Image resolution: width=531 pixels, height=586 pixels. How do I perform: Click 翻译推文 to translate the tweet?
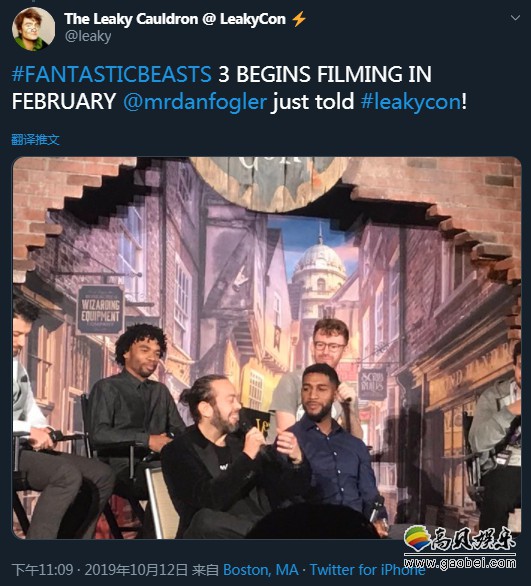(35, 140)
